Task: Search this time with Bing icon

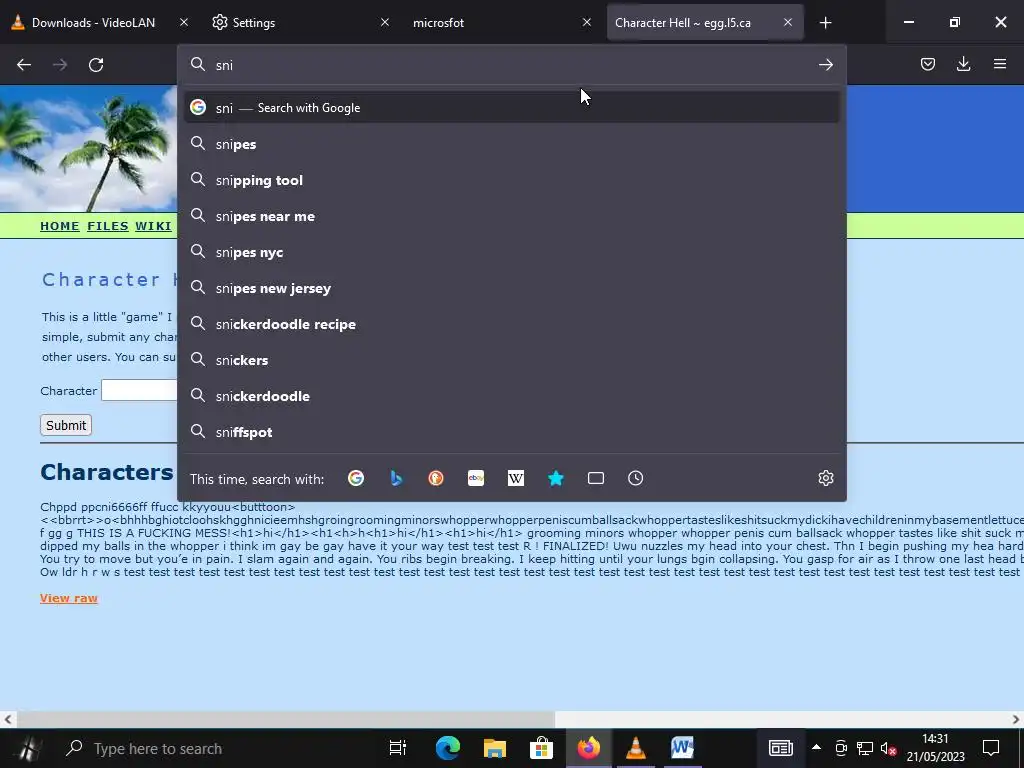Action: pyautogui.click(x=396, y=479)
